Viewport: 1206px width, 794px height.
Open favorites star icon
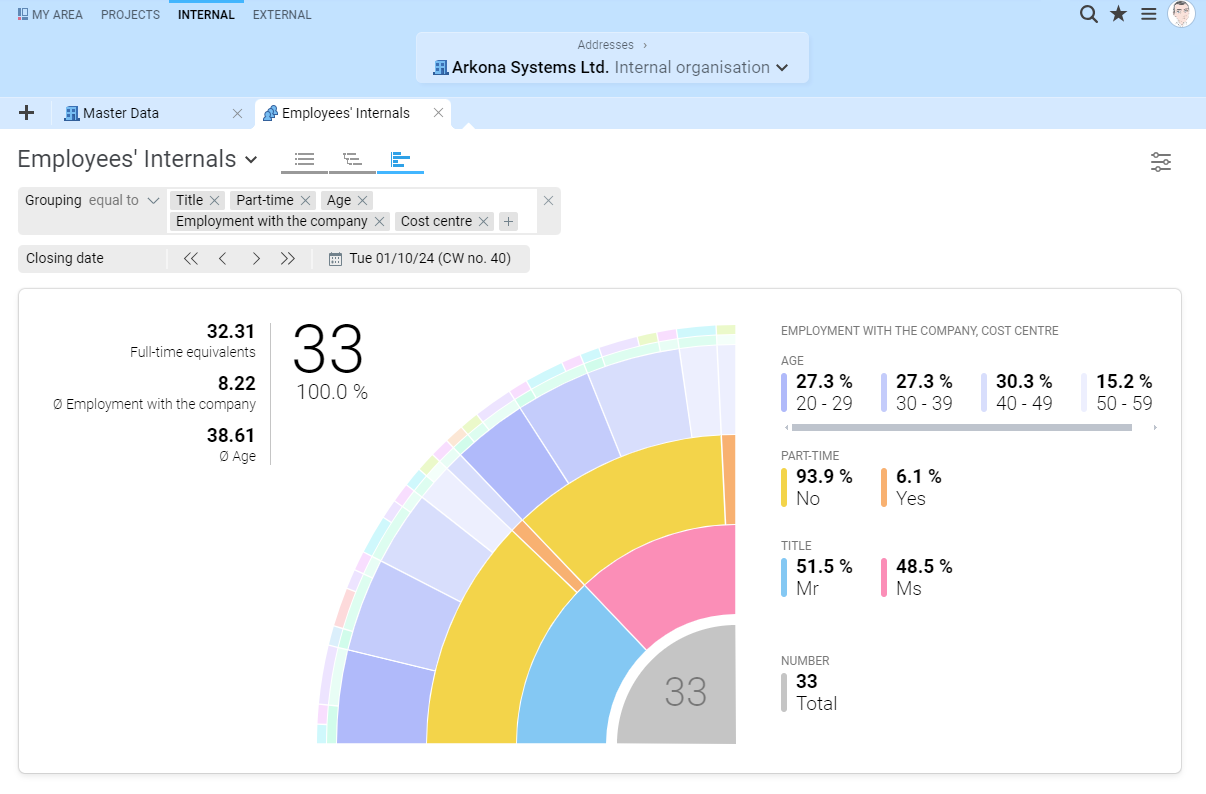pyautogui.click(x=1119, y=14)
